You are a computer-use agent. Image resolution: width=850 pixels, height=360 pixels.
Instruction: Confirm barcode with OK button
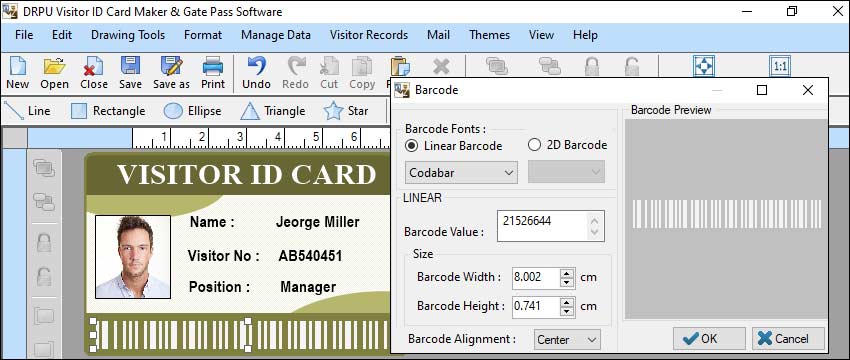pos(709,339)
